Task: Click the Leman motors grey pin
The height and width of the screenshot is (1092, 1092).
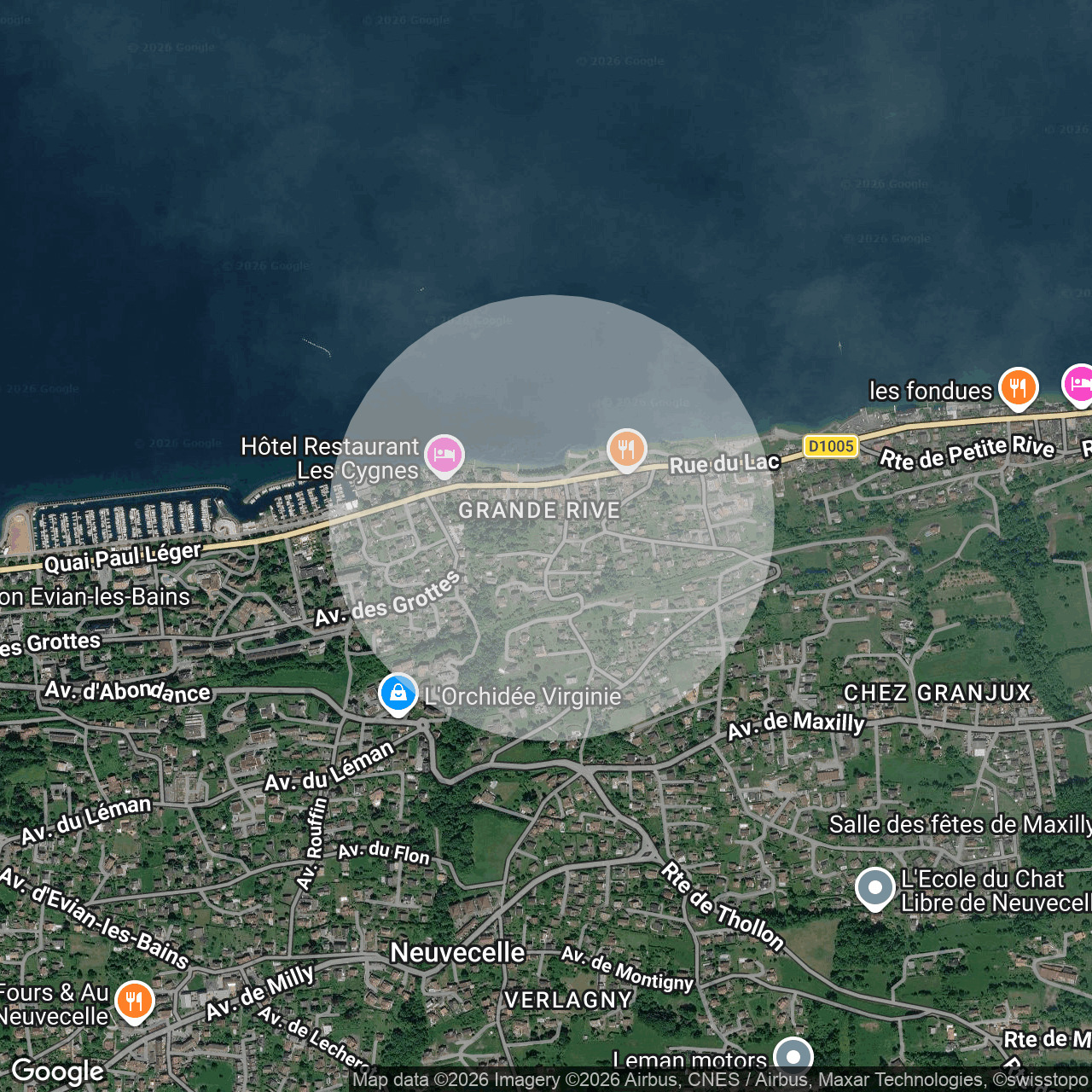Action: click(x=794, y=1057)
